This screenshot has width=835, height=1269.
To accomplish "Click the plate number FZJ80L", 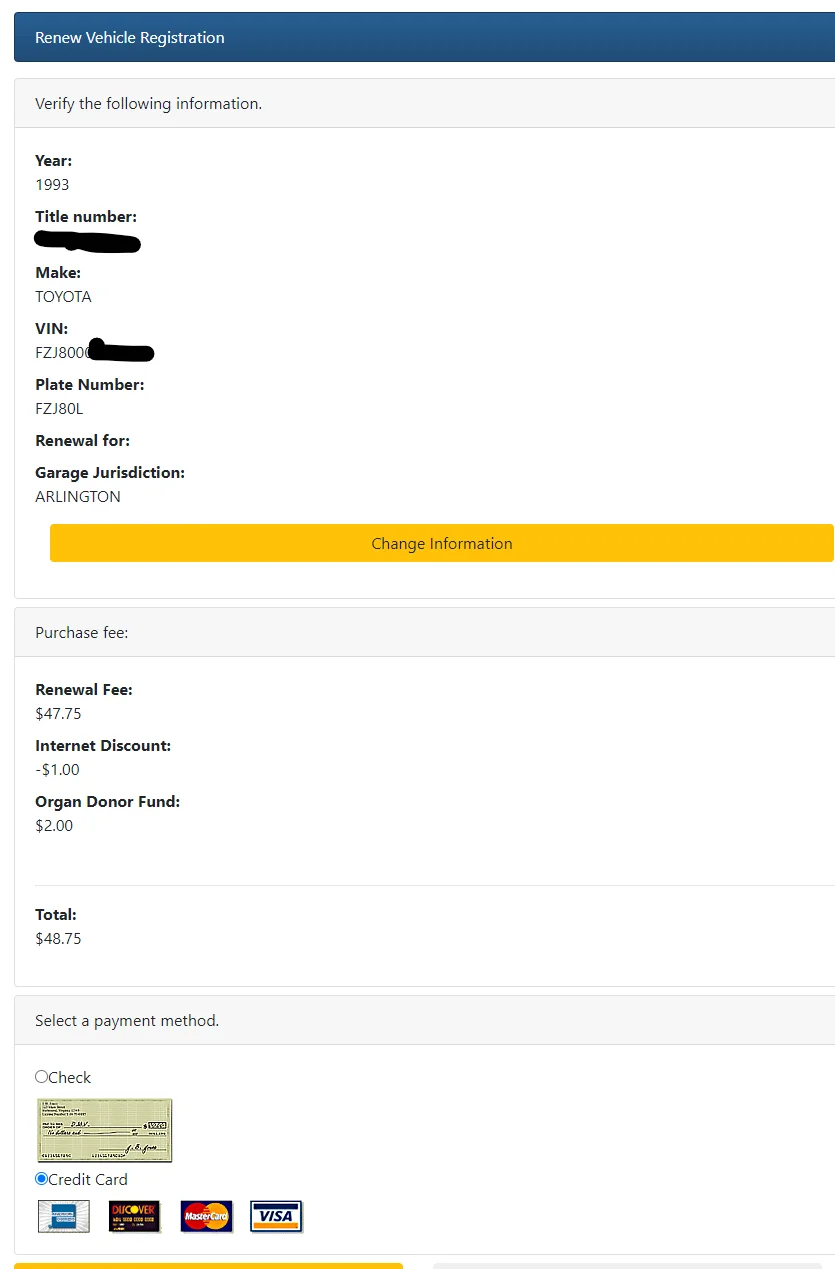I will (x=59, y=408).
